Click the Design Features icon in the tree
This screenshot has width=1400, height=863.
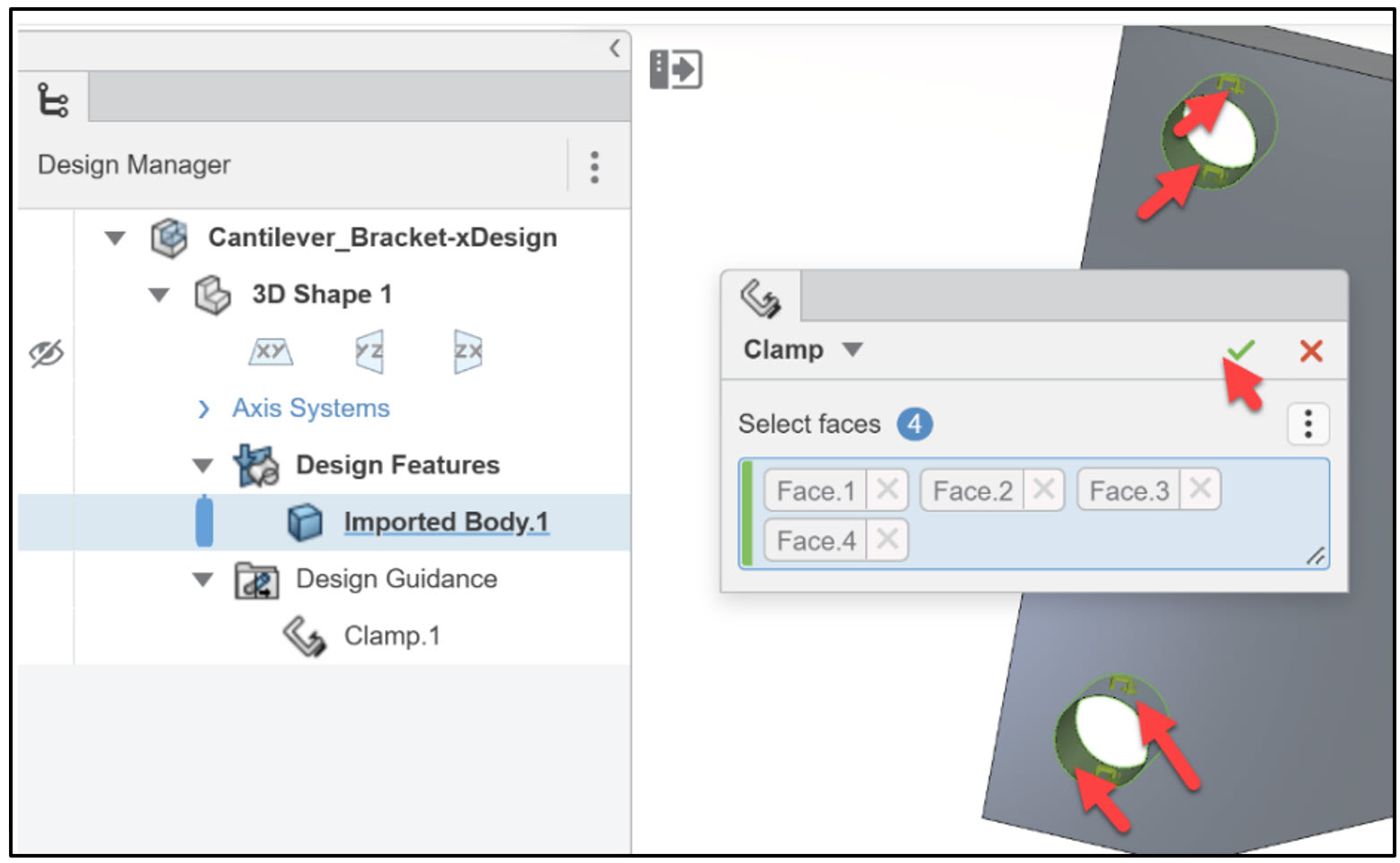coord(254,464)
